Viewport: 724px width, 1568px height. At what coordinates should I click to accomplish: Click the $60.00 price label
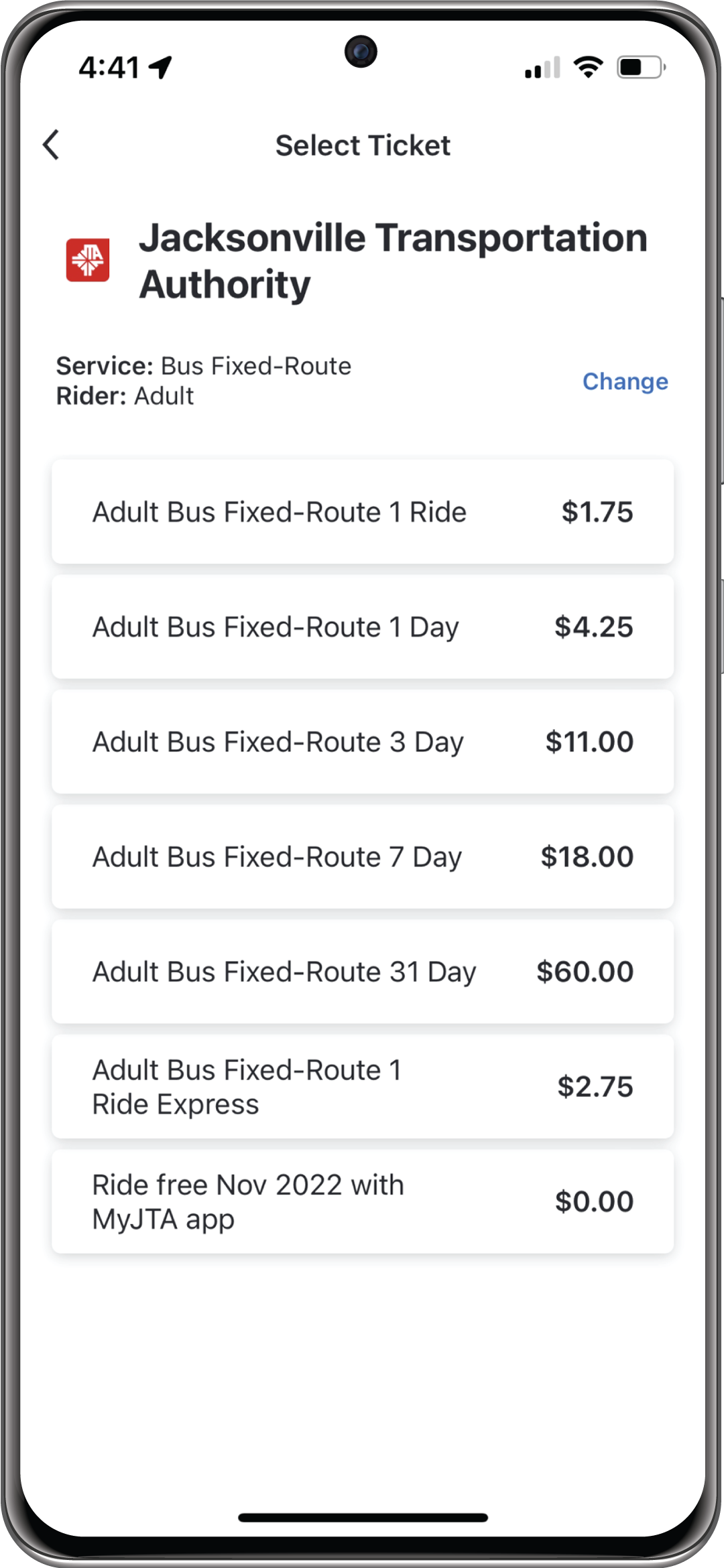click(585, 972)
